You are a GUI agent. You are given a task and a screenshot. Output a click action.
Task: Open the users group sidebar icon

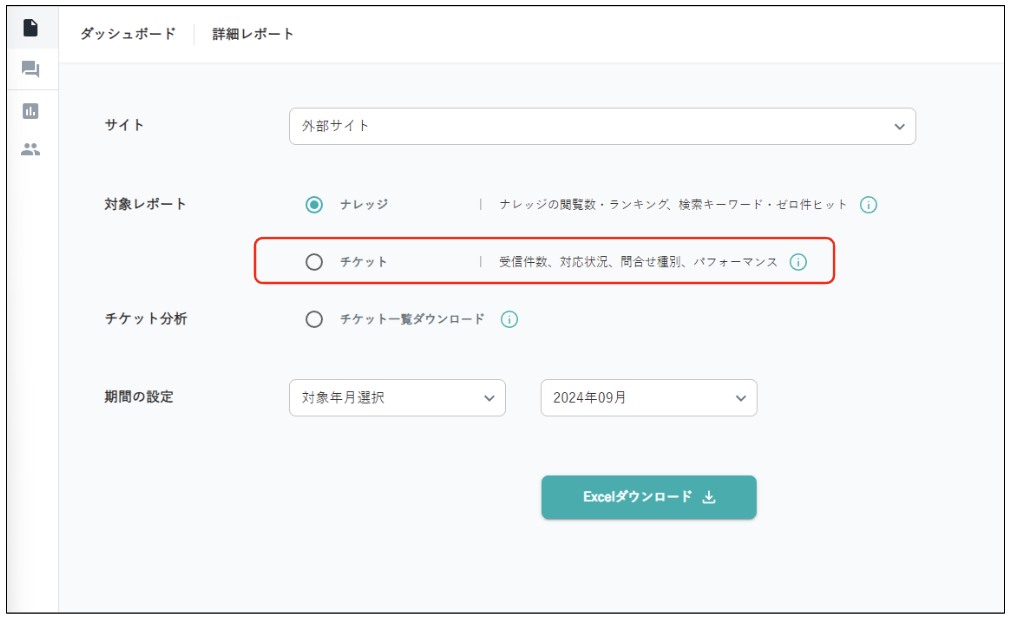coord(30,150)
